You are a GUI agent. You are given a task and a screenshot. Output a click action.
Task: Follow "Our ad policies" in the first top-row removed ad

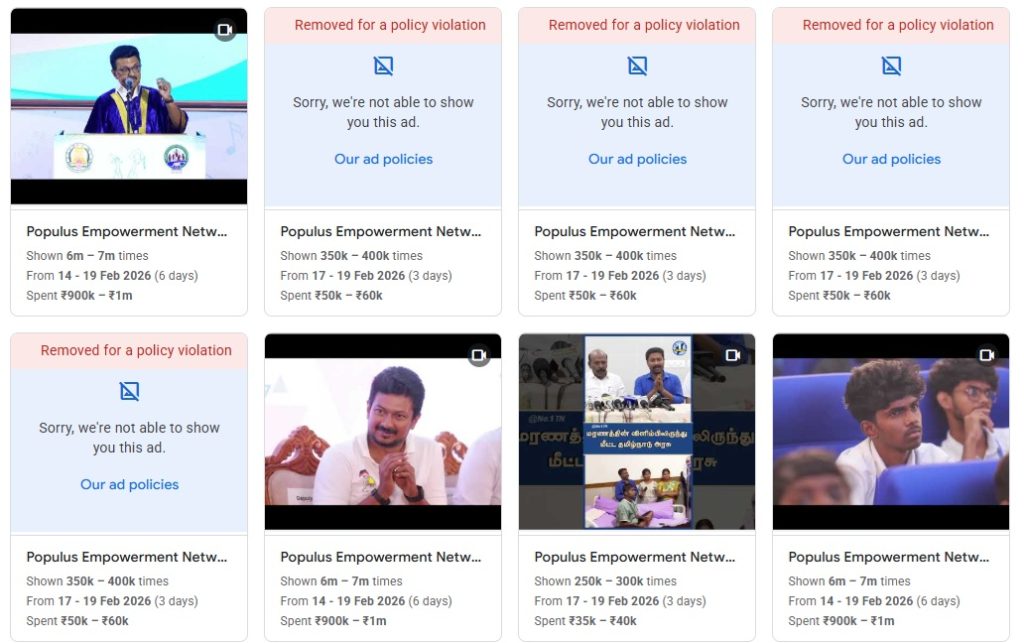pos(383,159)
